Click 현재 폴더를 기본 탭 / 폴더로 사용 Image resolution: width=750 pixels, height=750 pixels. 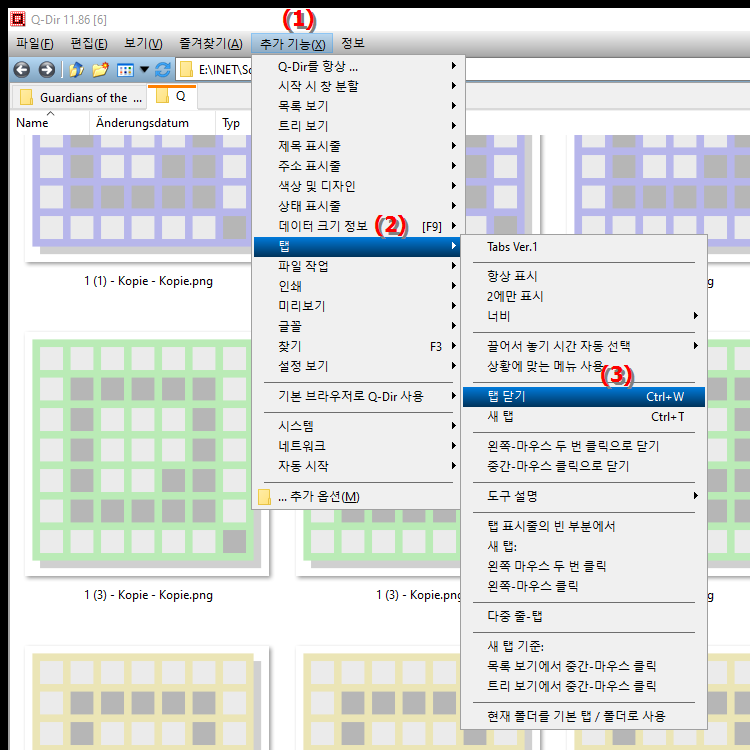pos(584,717)
